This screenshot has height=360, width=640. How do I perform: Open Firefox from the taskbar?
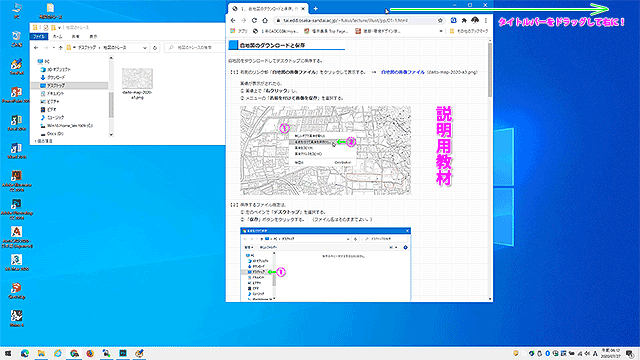pyautogui.click(x=90, y=353)
